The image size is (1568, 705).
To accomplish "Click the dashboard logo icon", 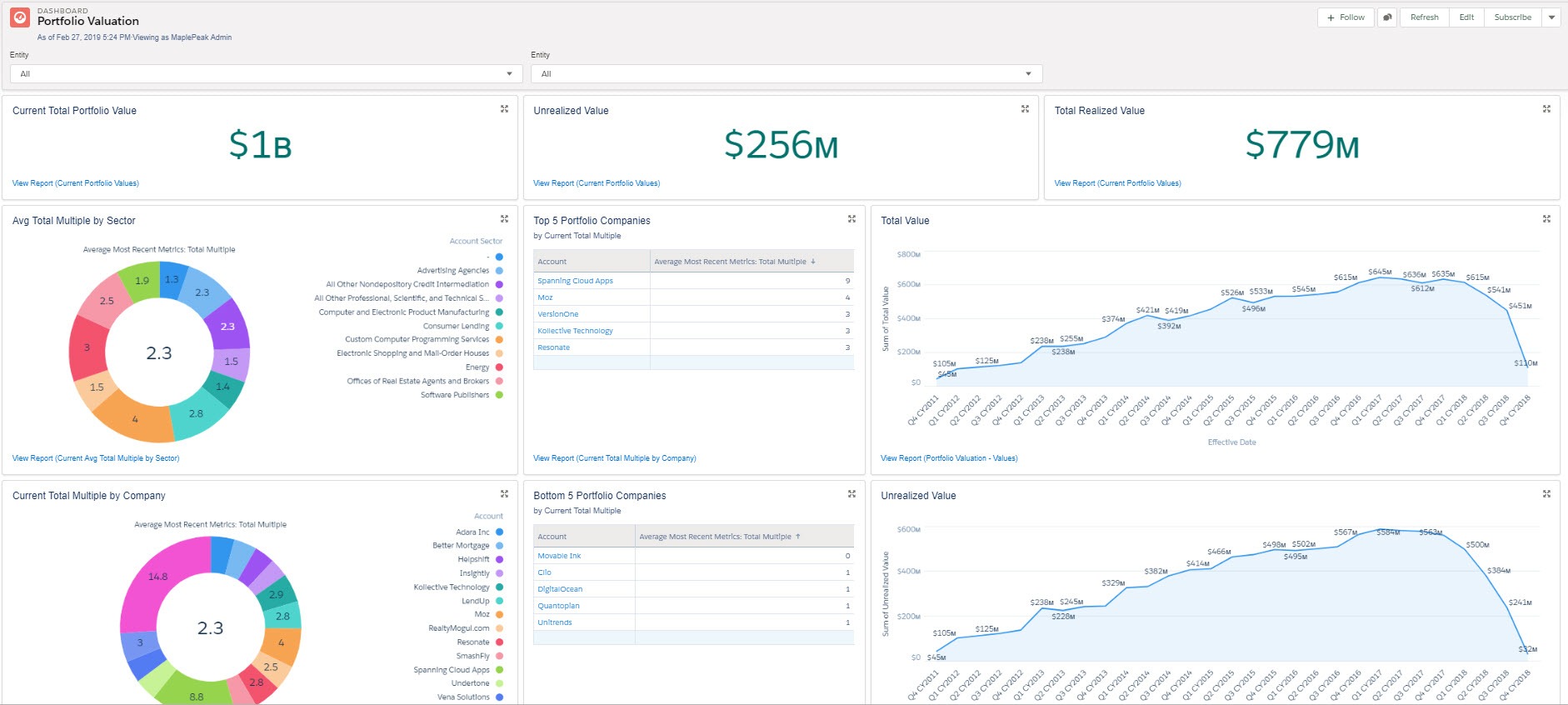I will pos(20,17).
